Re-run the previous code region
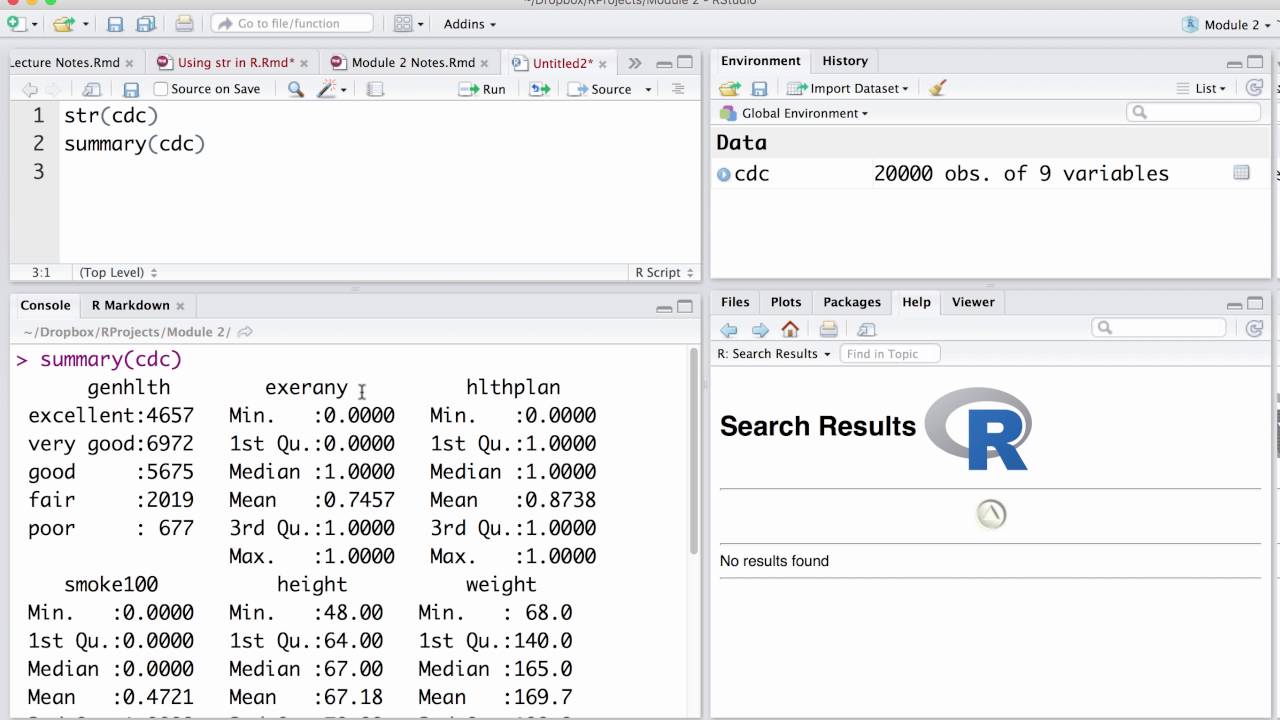 click(x=540, y=89)
